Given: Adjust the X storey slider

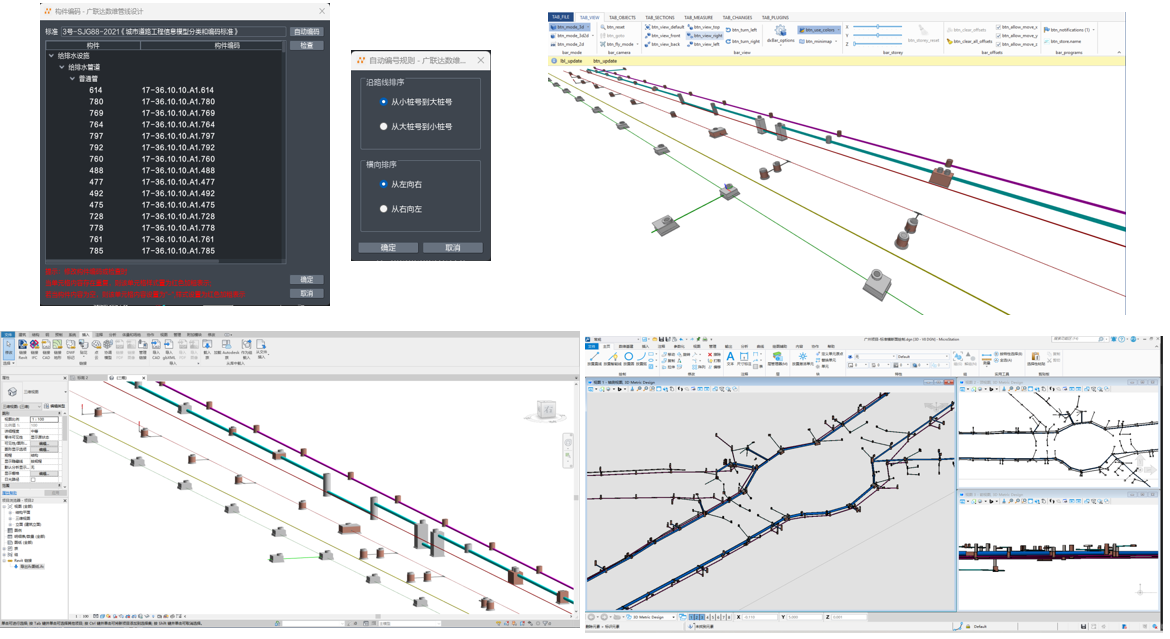Looking at the screenshot, I should click(x=880, y=27).
